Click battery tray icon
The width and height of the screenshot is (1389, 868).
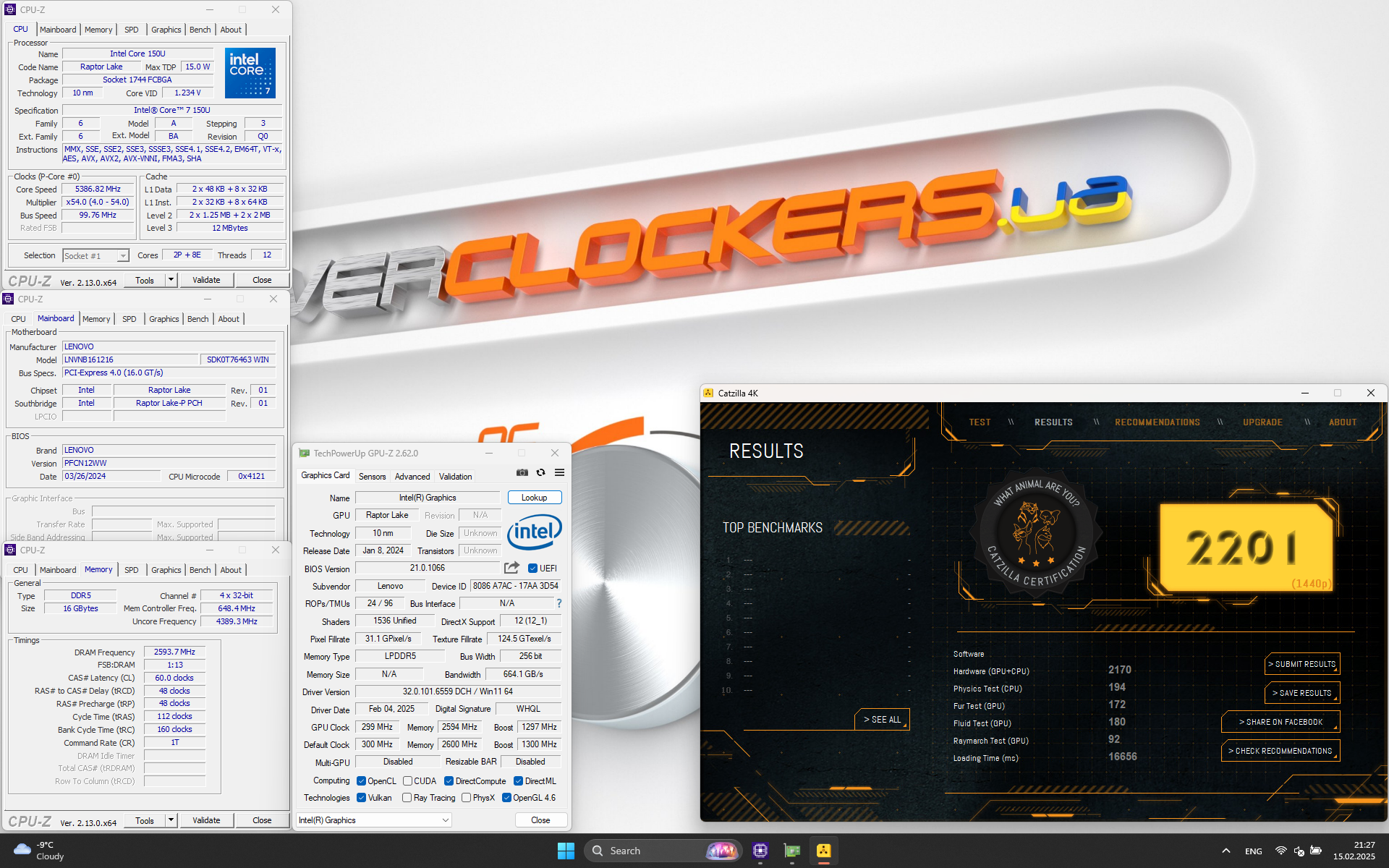tap(1316, 851)
